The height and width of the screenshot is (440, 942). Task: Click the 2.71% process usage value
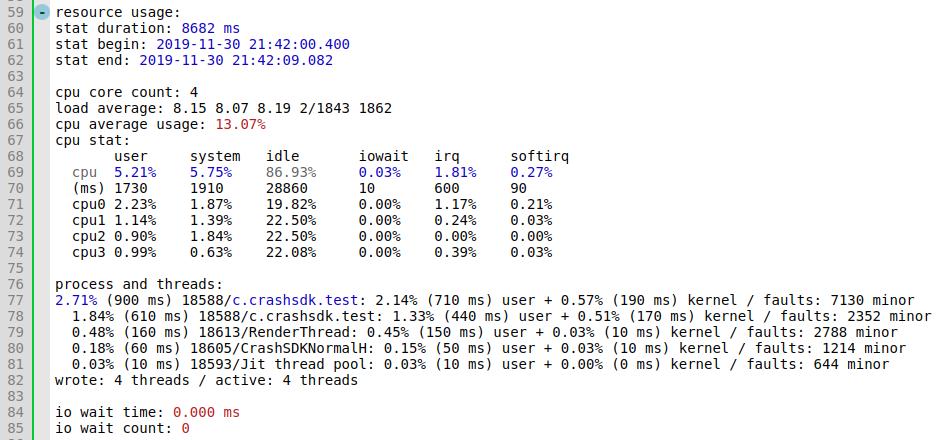pyautogui.click(x=76, y=300)
